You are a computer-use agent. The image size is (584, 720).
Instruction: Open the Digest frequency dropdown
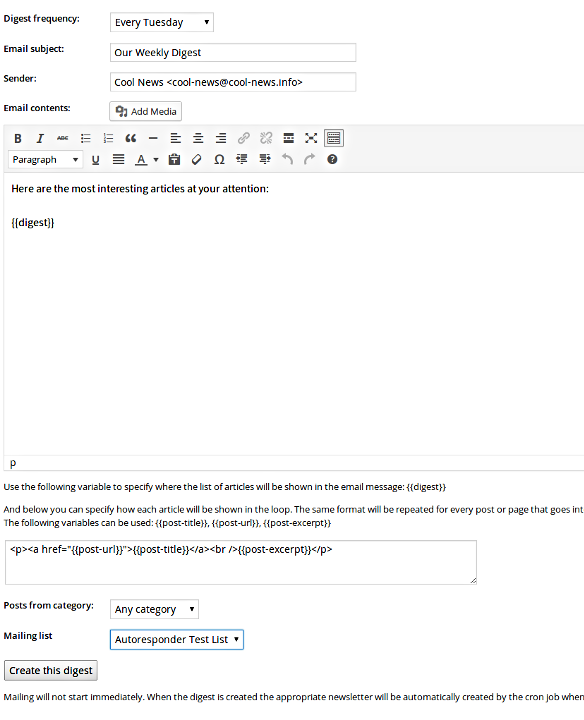(x=162, y=22)
